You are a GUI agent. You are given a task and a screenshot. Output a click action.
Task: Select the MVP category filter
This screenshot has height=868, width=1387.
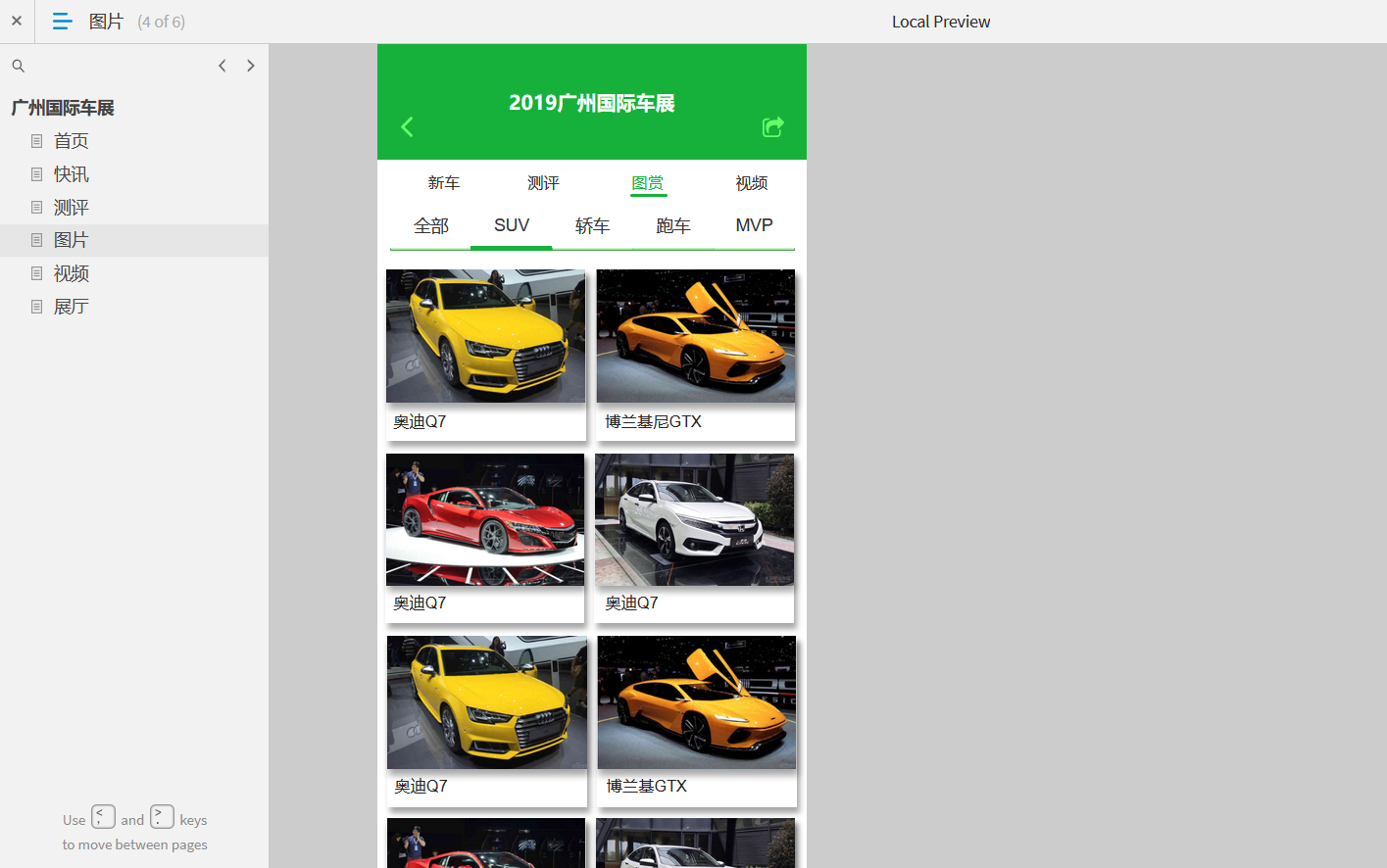755,226
